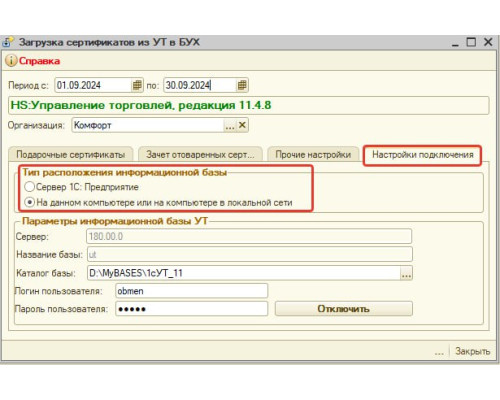500x400 pixels.
Task: Clear the Организация field with X icon
Action: [242, 125]
